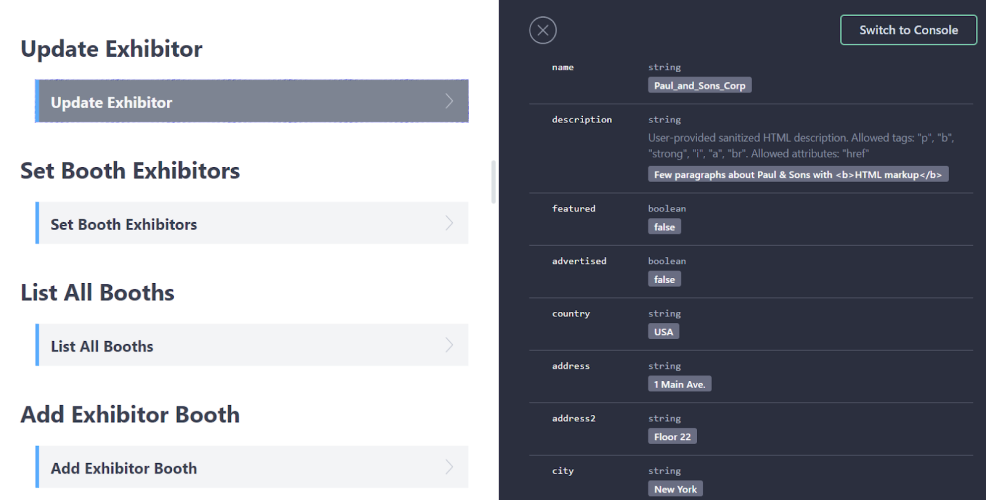Open the List All Booths endpoint row
986x500 pixels.
(252, 345)
